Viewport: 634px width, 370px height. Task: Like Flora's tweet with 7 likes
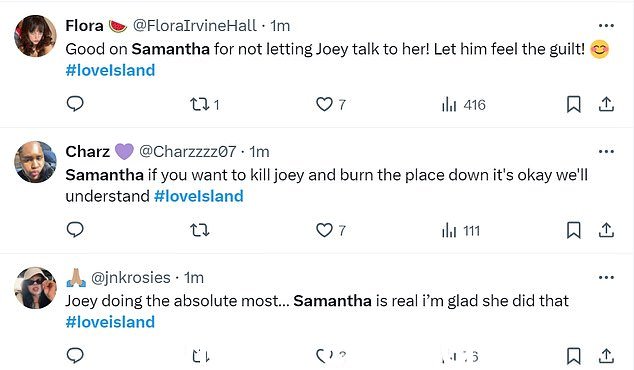pos(330,104)
